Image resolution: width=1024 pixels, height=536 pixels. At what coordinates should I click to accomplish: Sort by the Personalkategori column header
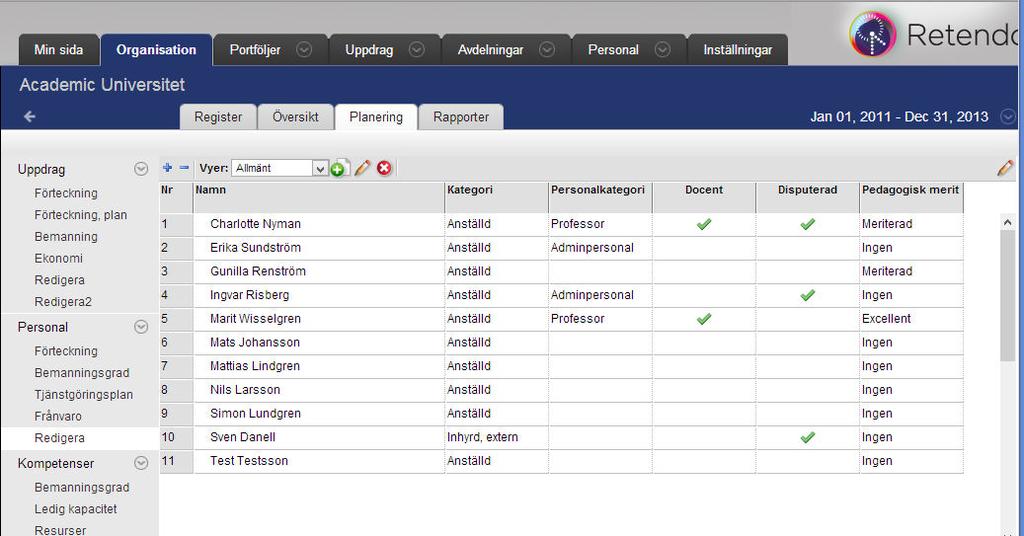(600, 197)
